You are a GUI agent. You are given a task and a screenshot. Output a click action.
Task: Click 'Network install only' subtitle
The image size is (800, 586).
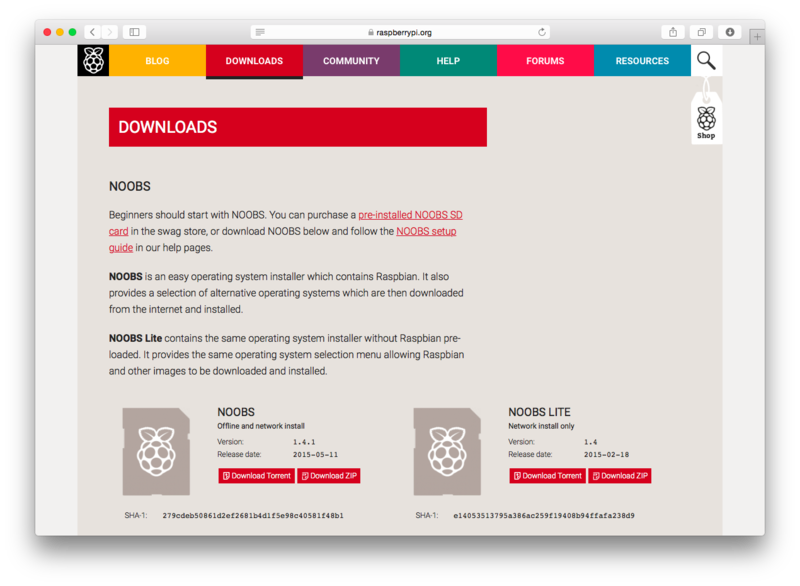coord(541,426)
